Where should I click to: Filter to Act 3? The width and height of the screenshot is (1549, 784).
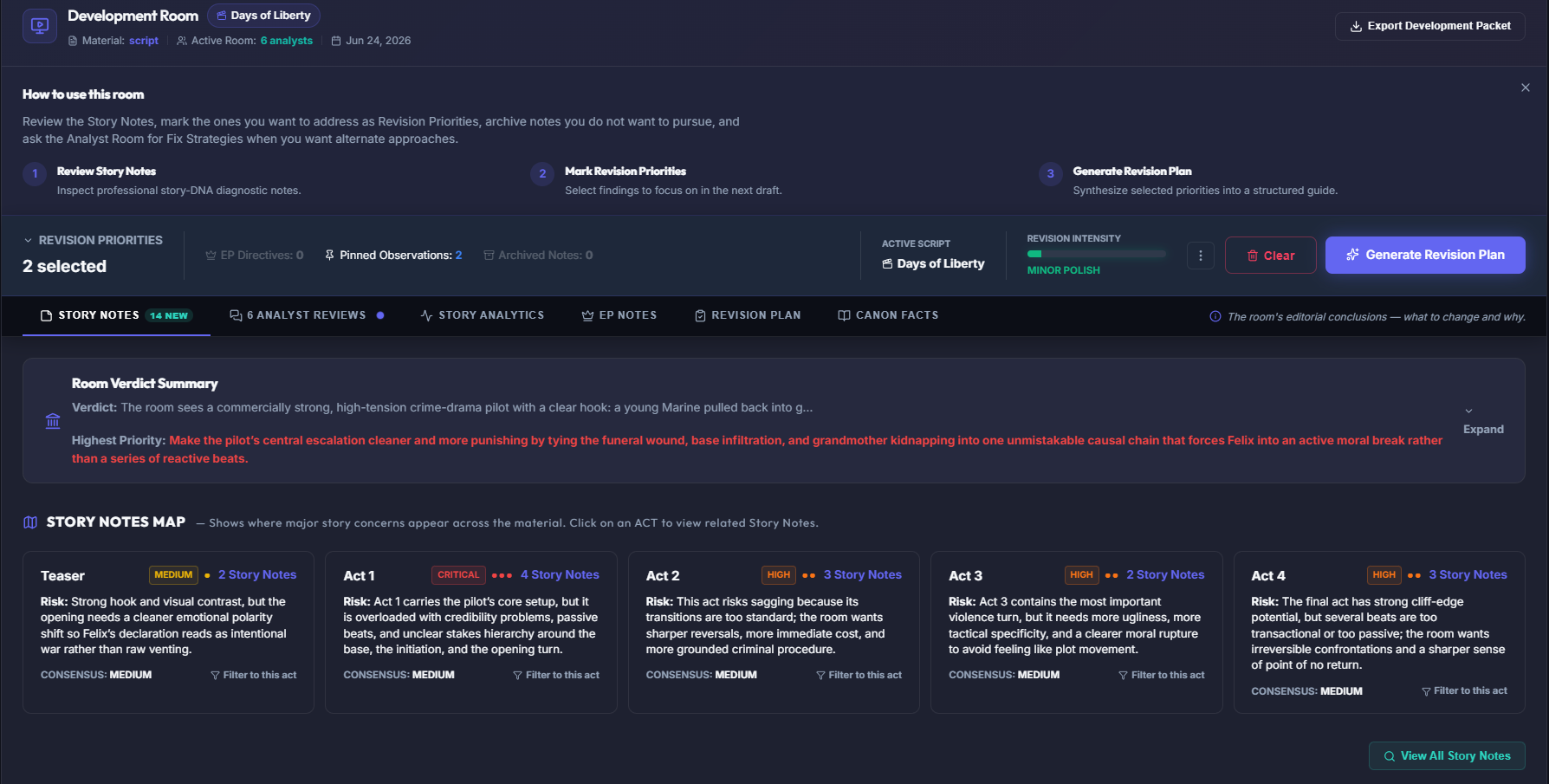click(1161, 675)
